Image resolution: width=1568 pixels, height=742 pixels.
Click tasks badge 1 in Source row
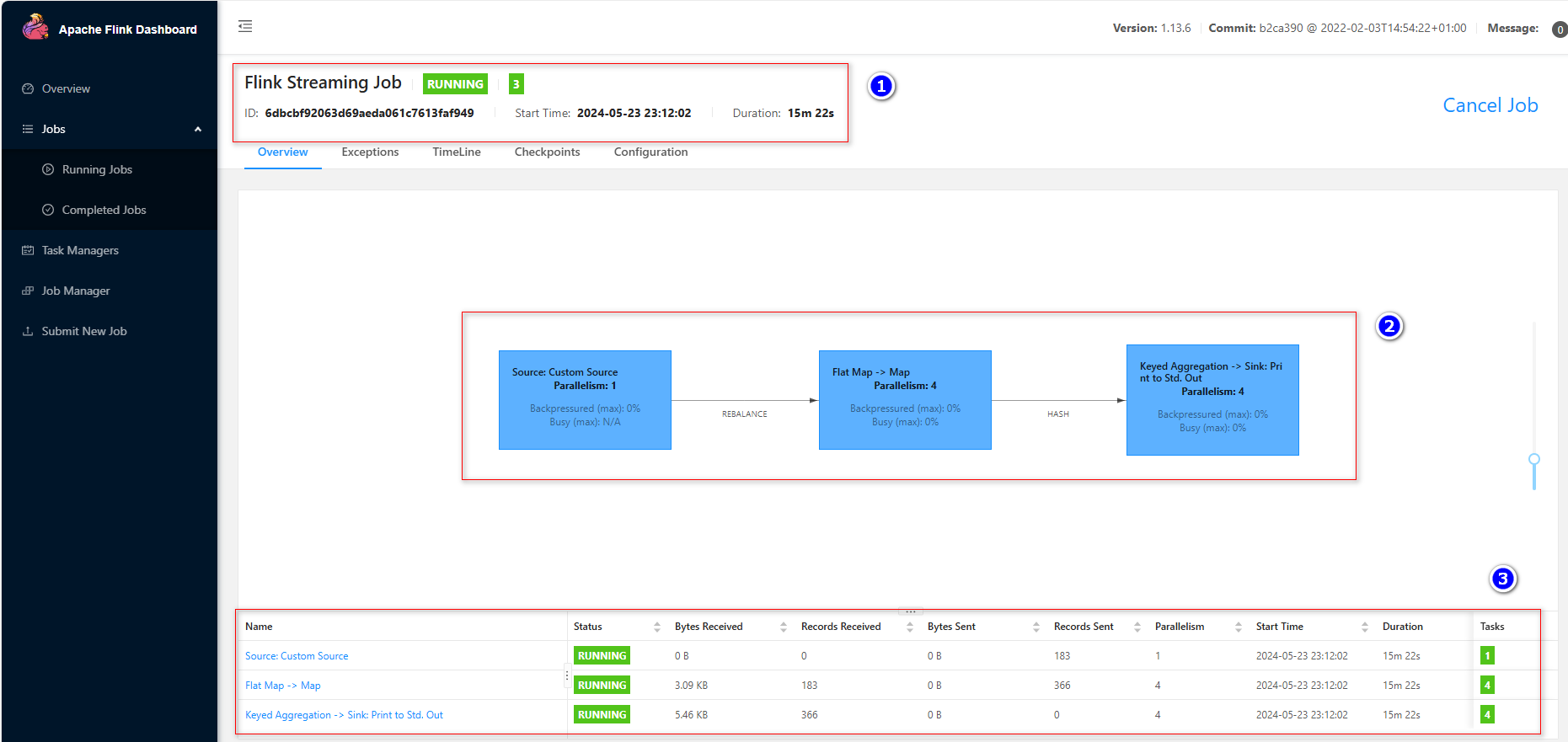(1487, 656)
